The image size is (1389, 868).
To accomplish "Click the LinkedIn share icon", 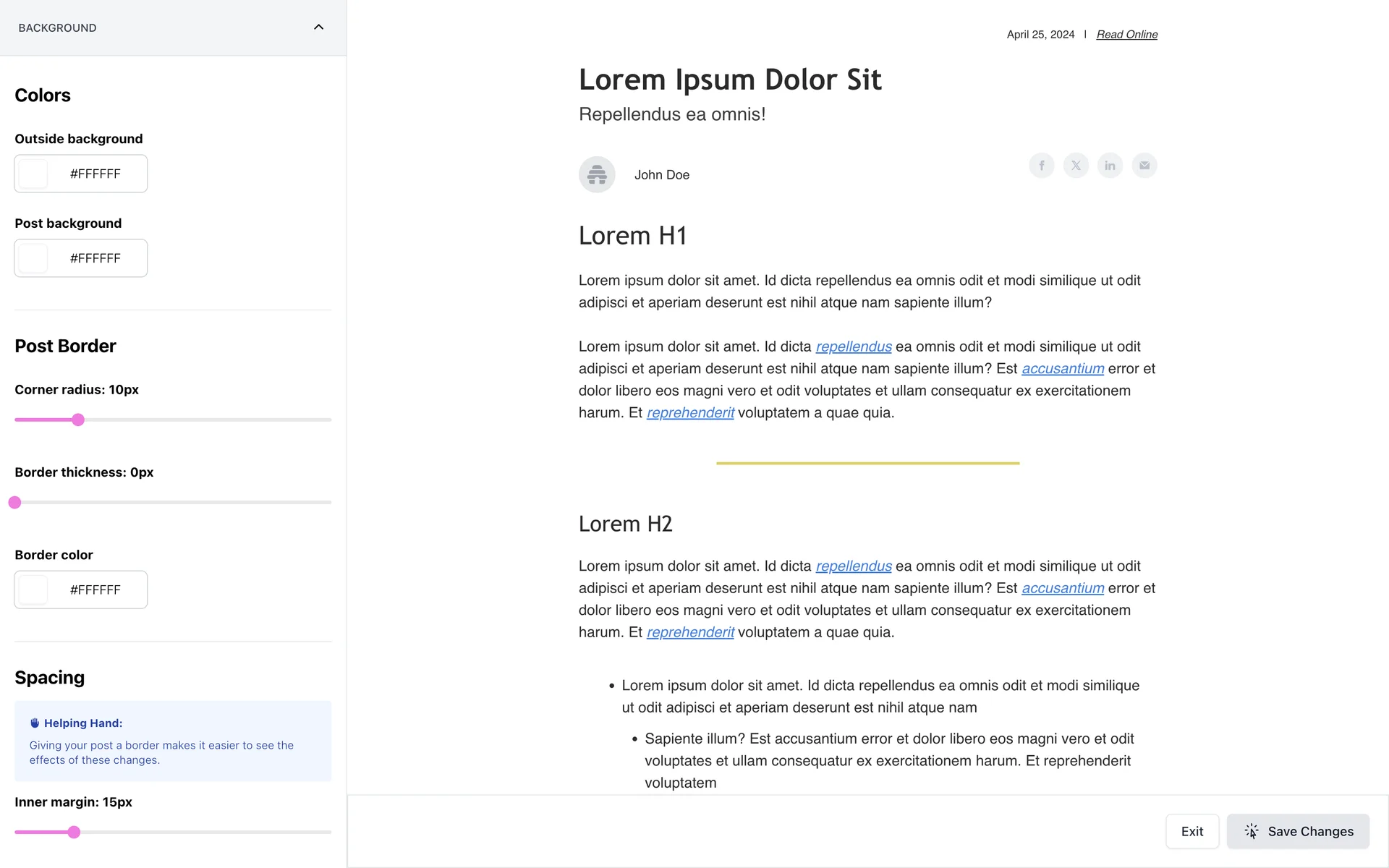I will pyautogui.click(x=1110, y=166).
